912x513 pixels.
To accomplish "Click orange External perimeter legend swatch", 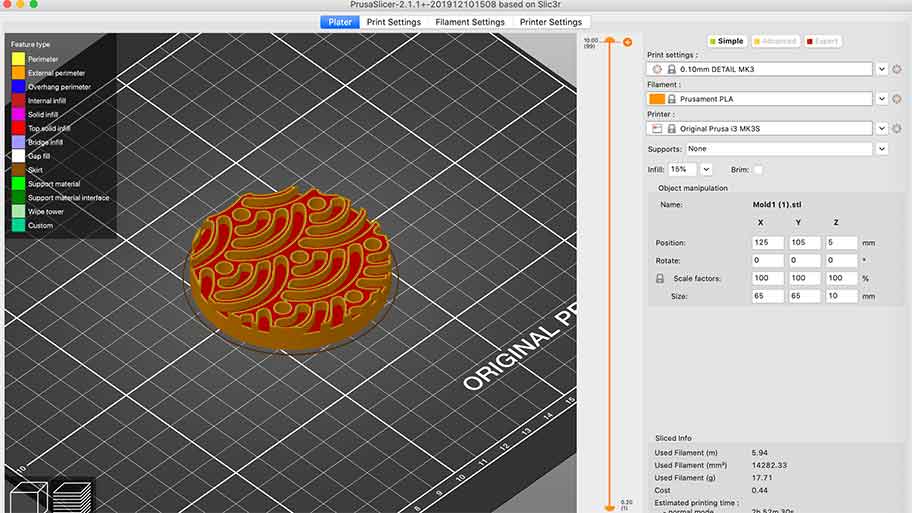I will coord(19,73).
